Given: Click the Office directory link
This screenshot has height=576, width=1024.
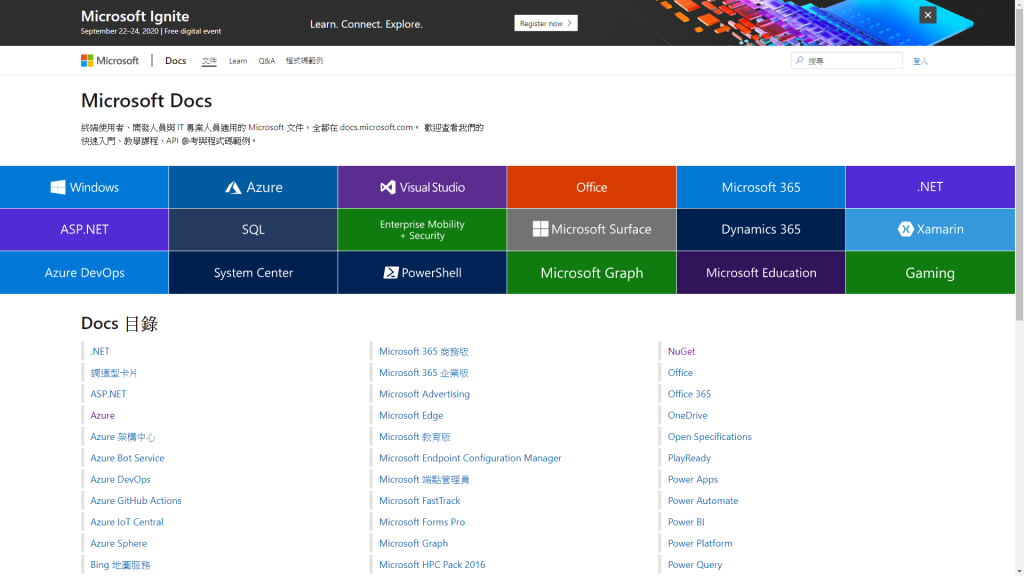Looking at the screenshot, I should pos(680,373).
